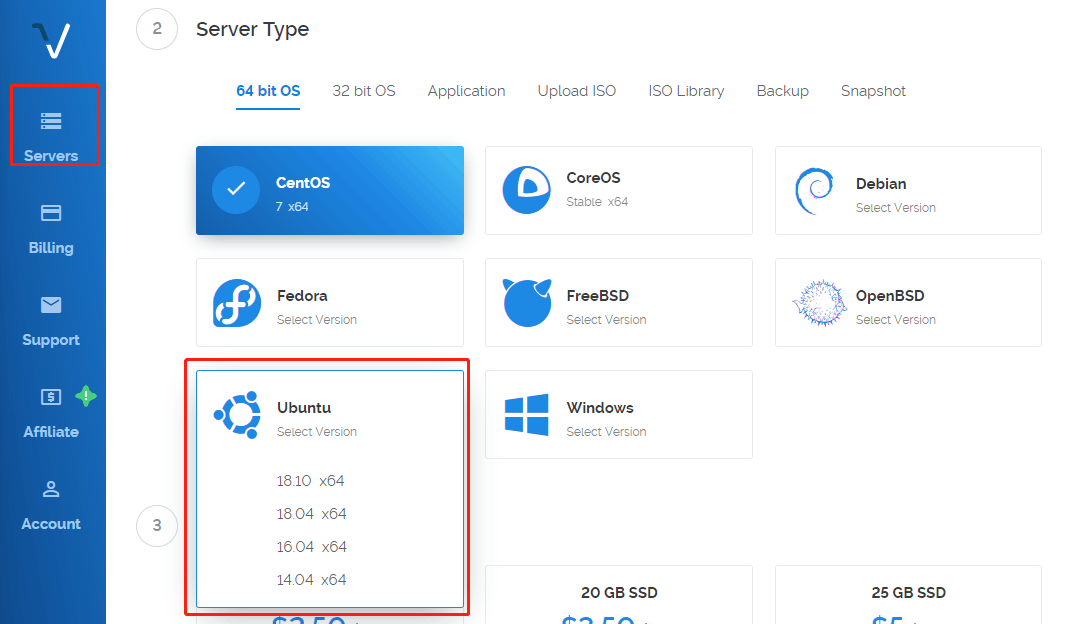Pick Ubuntu 14.04 x64 from list
This screenshot has width=1075, height=624.
(312, 580)
